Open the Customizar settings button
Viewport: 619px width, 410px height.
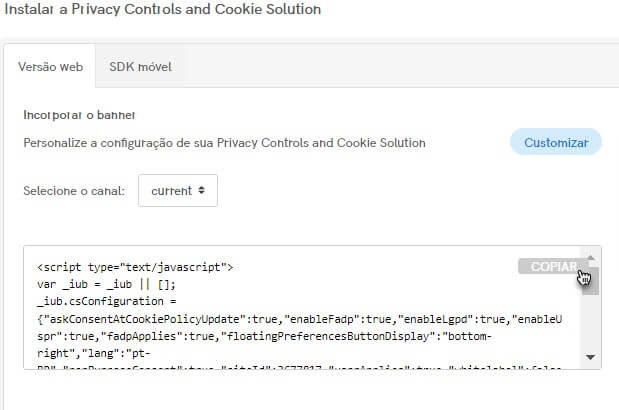556,142
